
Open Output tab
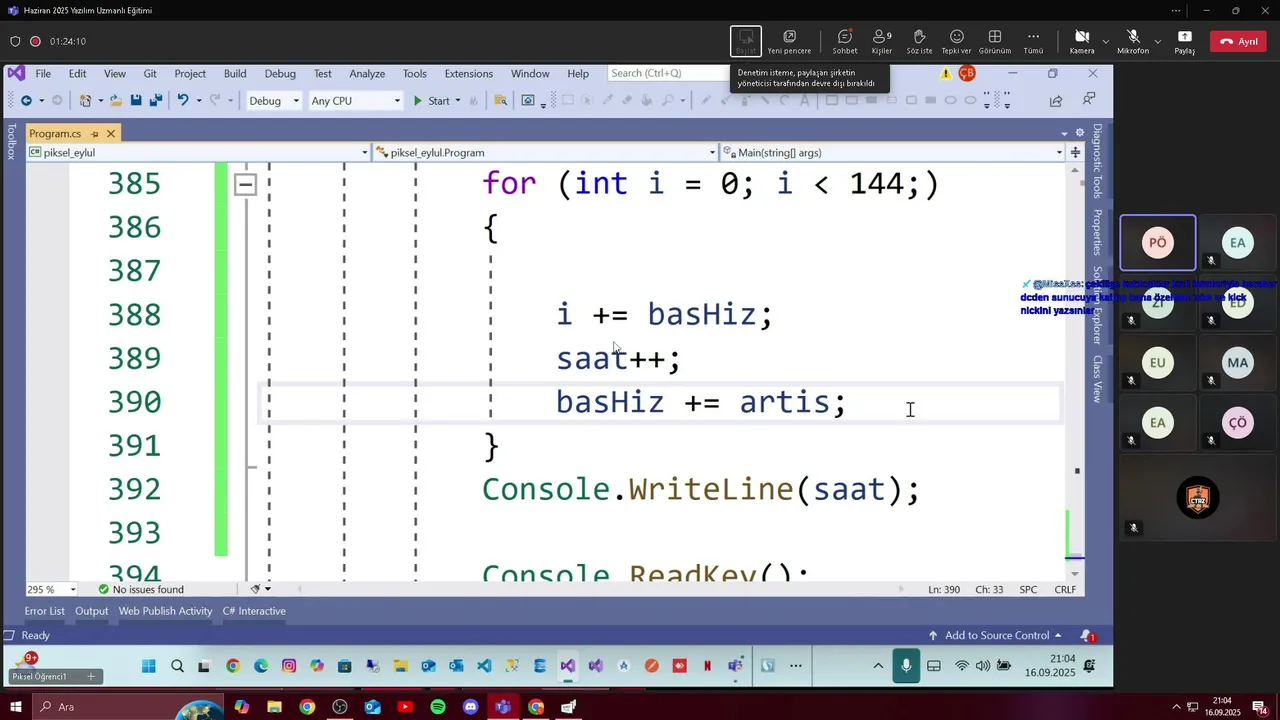tap(91, 611)
